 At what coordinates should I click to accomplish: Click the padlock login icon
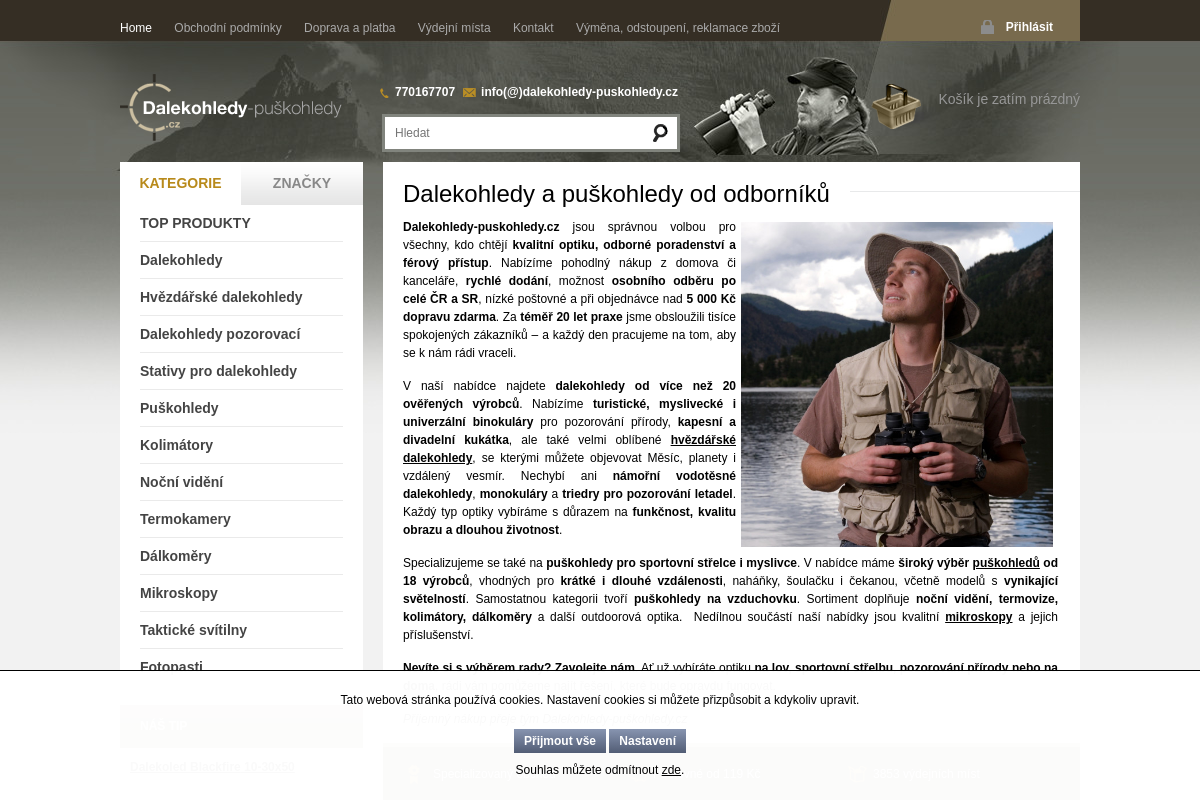point(987,27)
